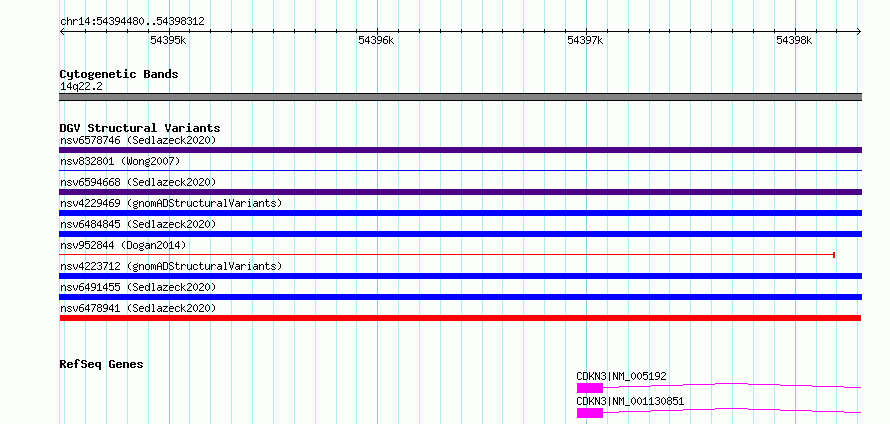Open variant label nsv832801 (Wong2007)

point(120,161)
